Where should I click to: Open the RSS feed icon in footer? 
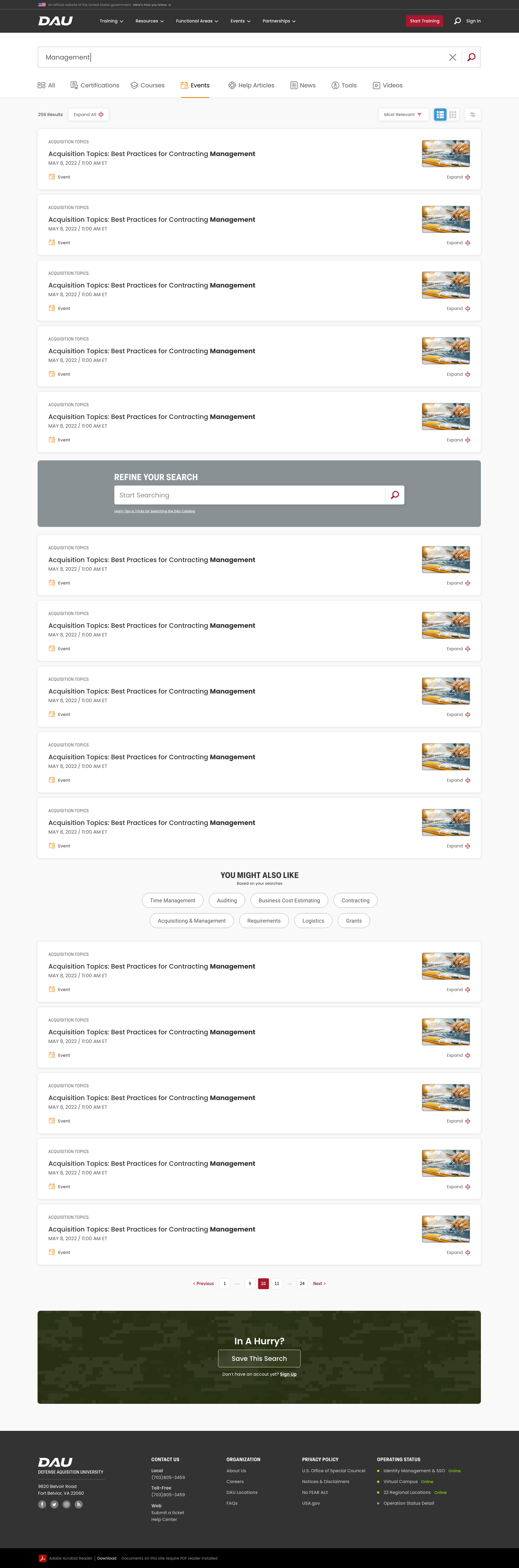78,1504
